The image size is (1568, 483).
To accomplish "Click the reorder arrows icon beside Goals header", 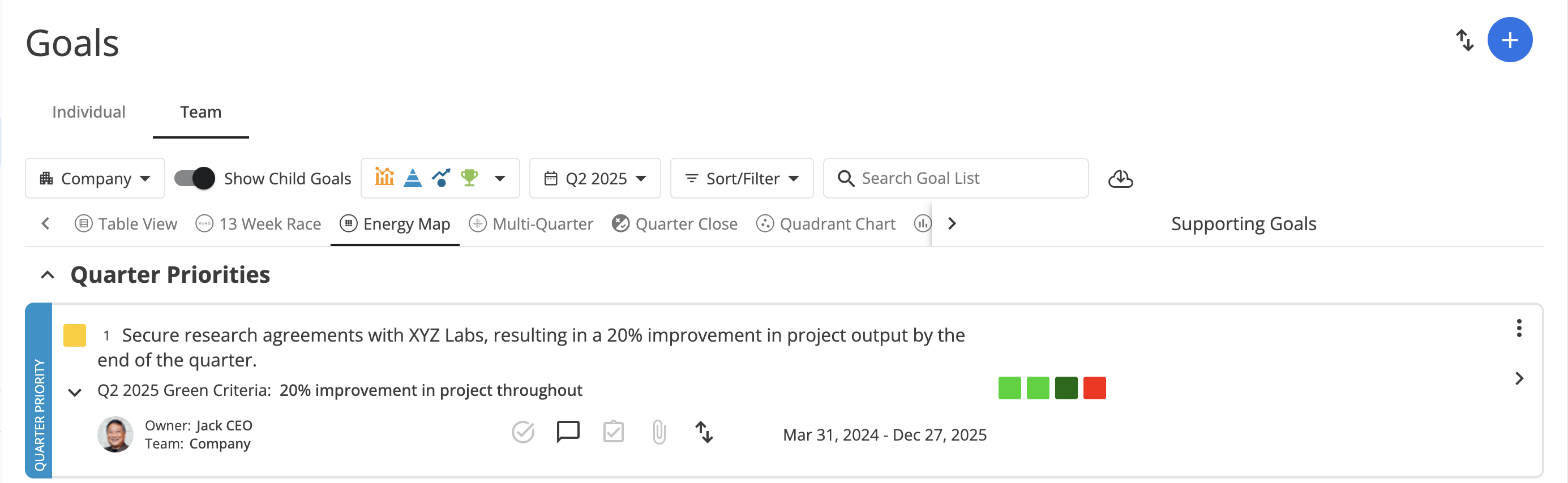I will (x=1464, y=41).
